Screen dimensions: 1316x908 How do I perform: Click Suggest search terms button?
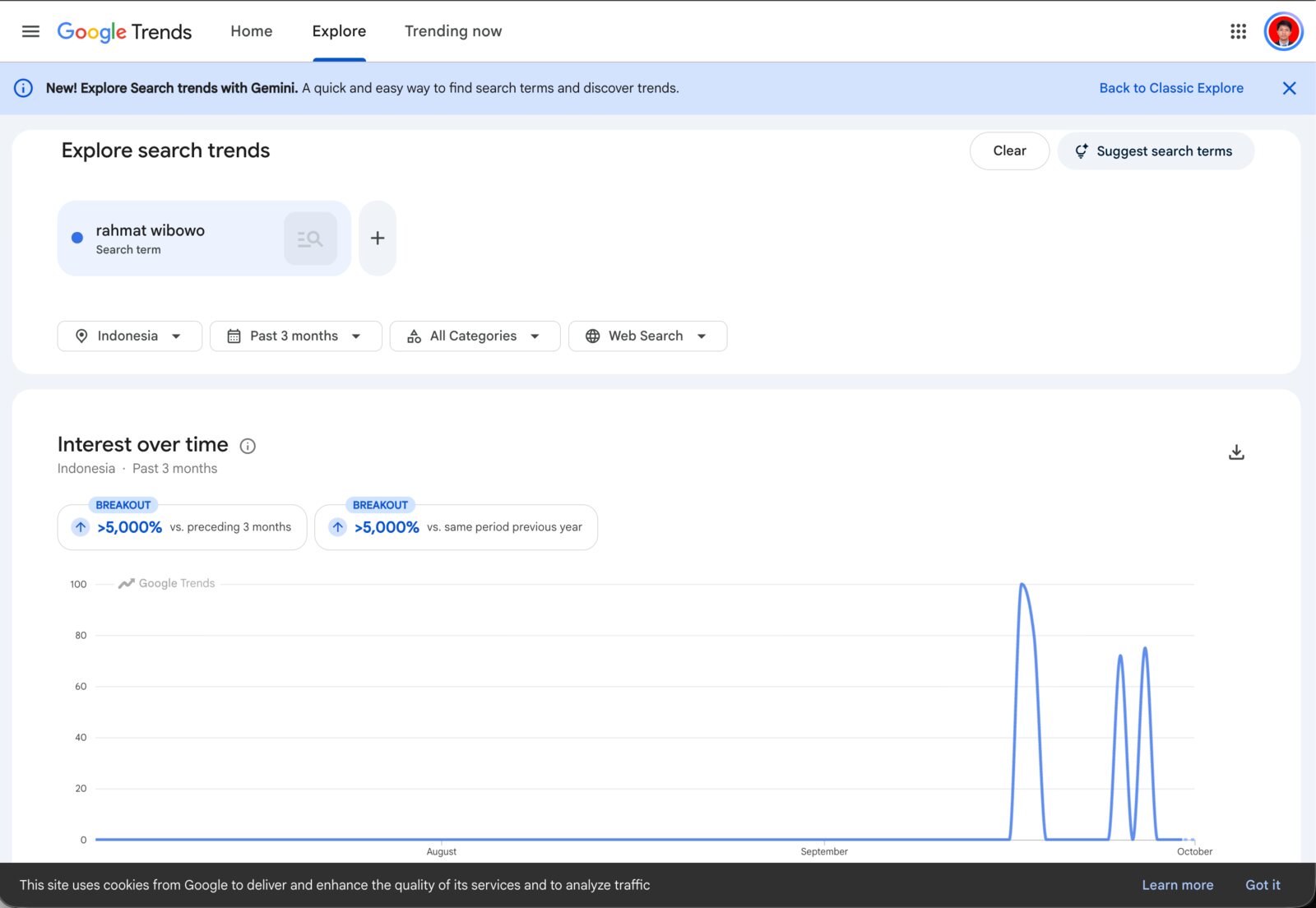[1155, 151]
